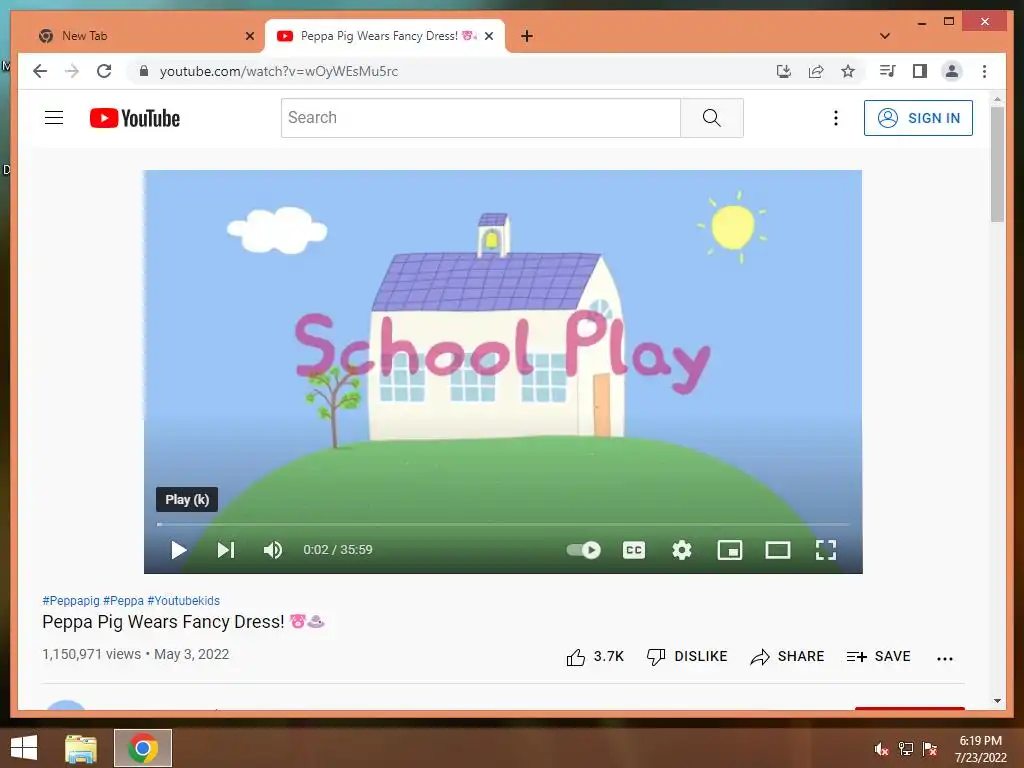Open the #Youtubekids hashtag link

pos(184,601)
